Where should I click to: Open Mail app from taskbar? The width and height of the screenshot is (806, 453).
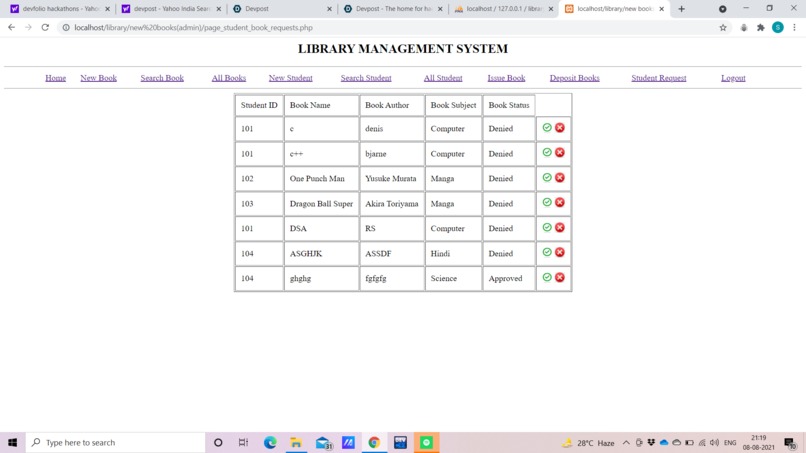point(323,442)
